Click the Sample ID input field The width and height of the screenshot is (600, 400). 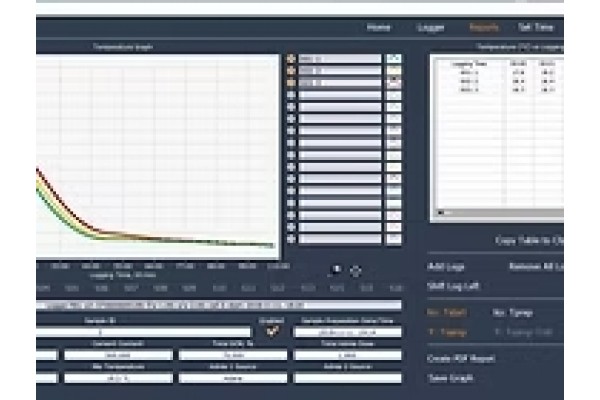coord(143,332)
